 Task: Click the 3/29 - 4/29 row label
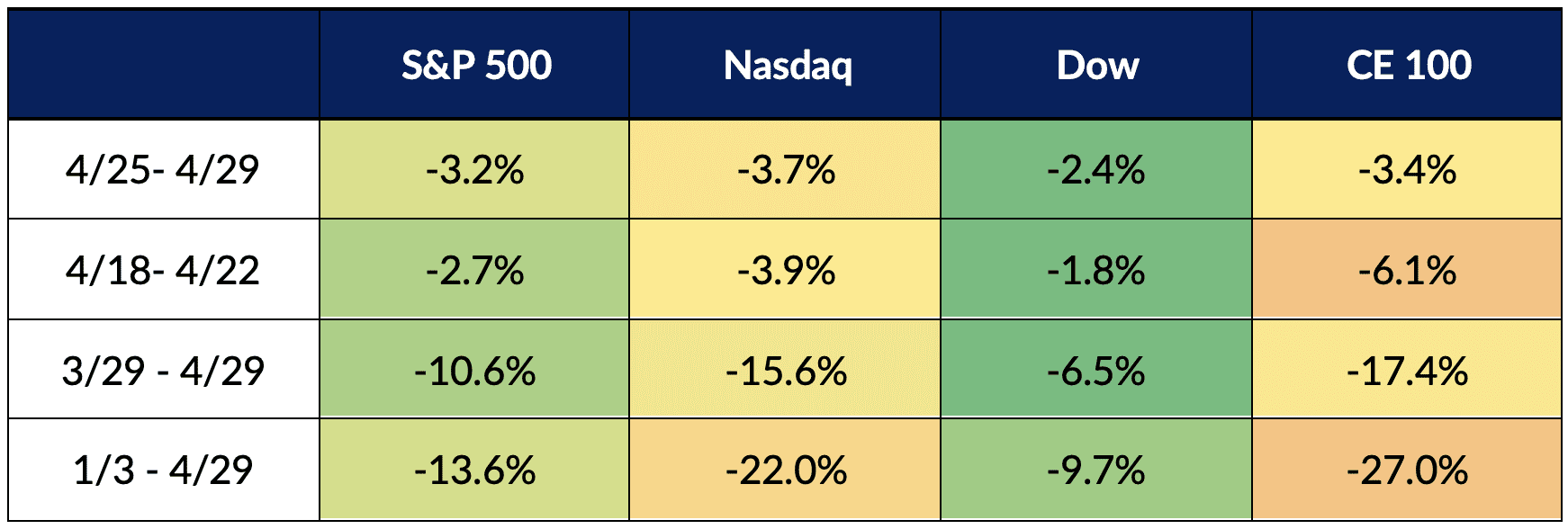[x=164, y=370]
